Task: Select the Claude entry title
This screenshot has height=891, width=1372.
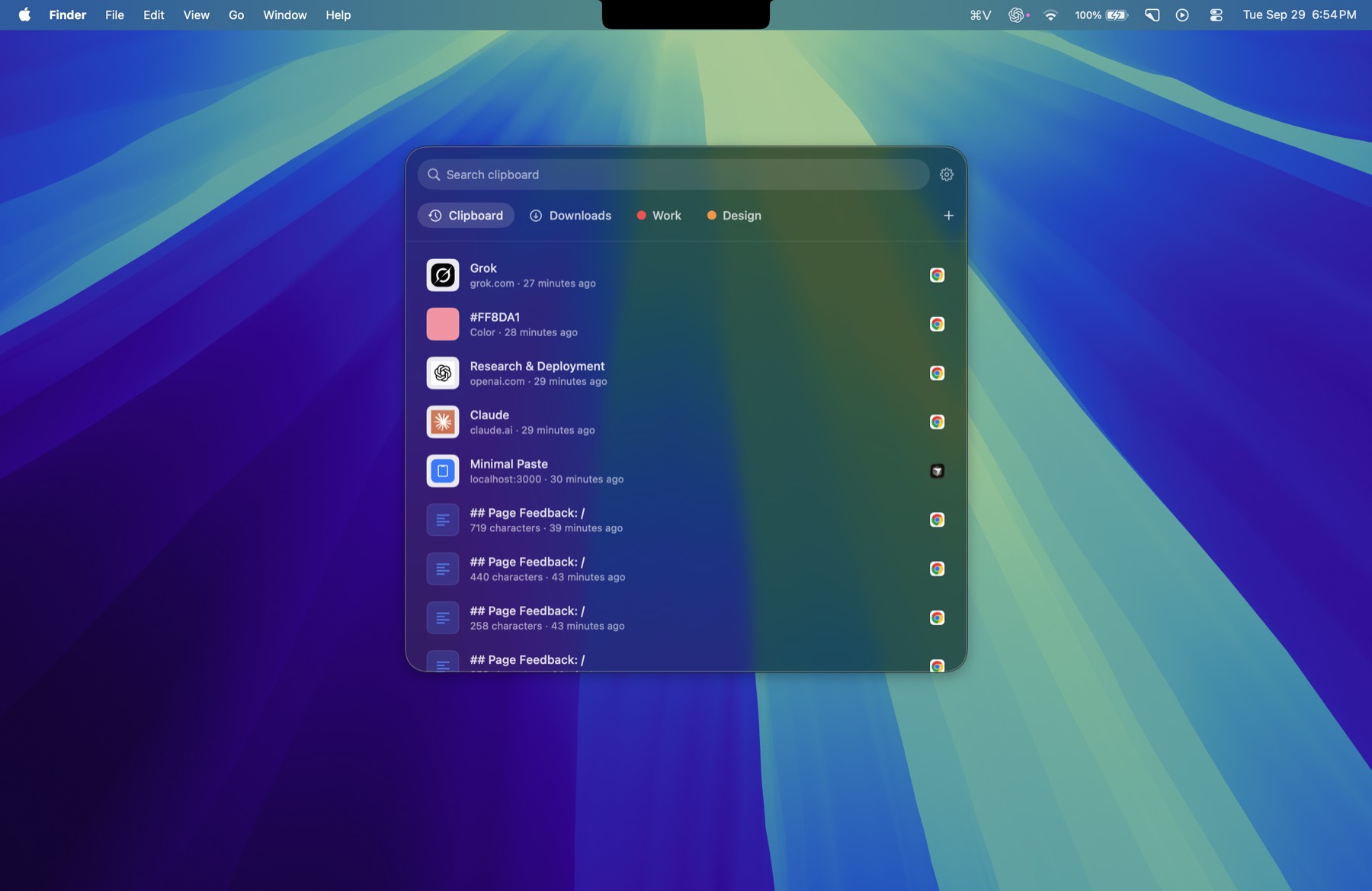Action: coord(489,415)
